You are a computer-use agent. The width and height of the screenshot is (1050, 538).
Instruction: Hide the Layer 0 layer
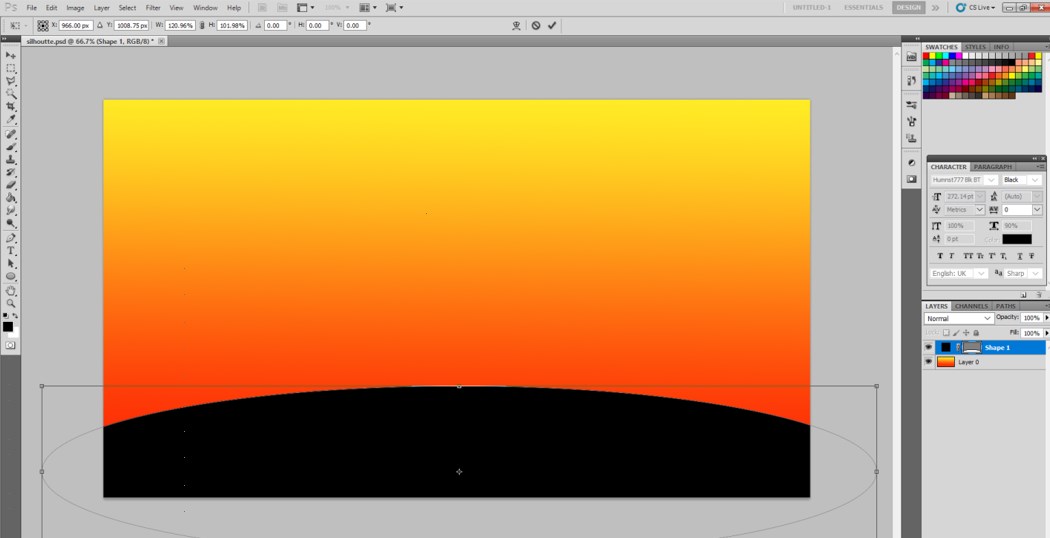tap(929, 362)
